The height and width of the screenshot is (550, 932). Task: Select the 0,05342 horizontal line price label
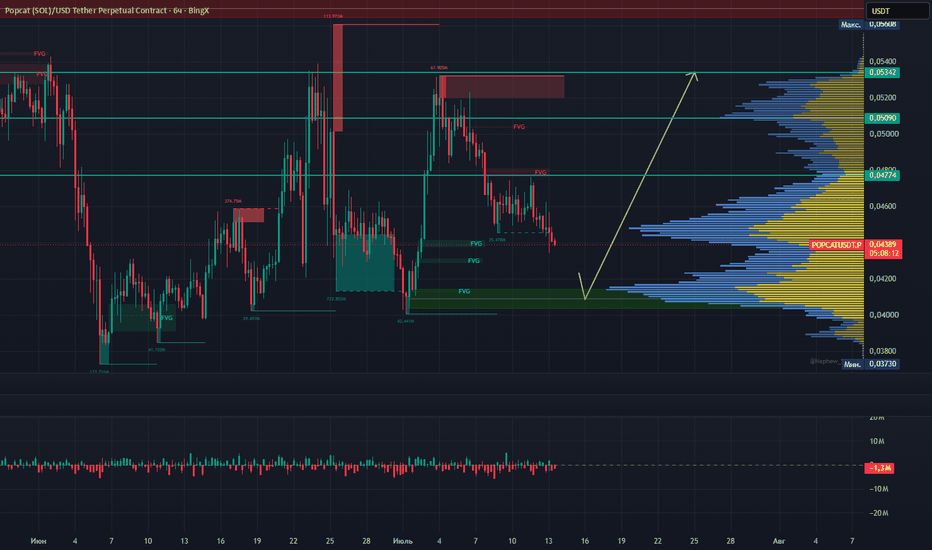pos(883,73)
